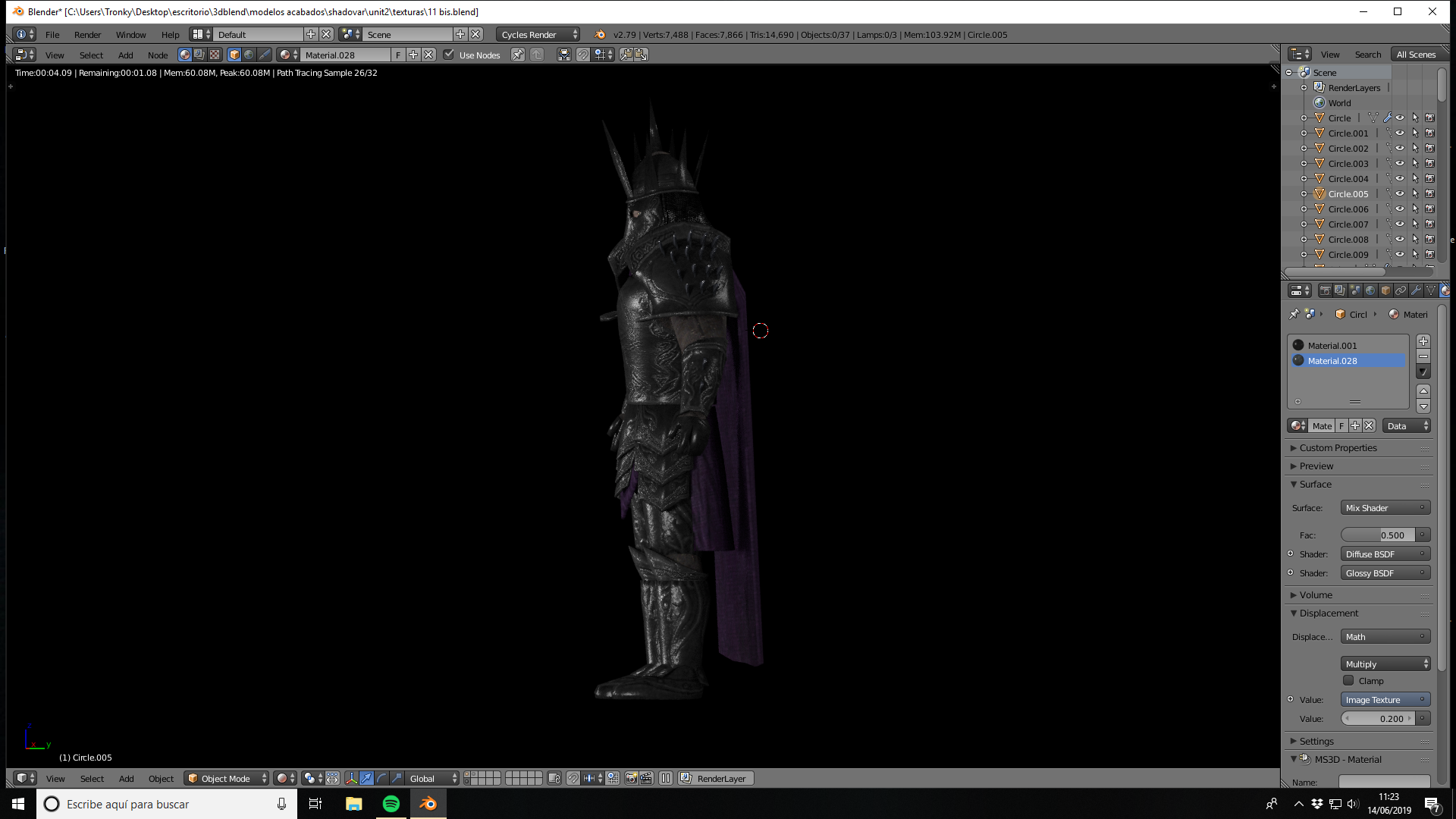Add a new material slot with plus
The image size is (1456, 819).
click(x=1423, y=341)
